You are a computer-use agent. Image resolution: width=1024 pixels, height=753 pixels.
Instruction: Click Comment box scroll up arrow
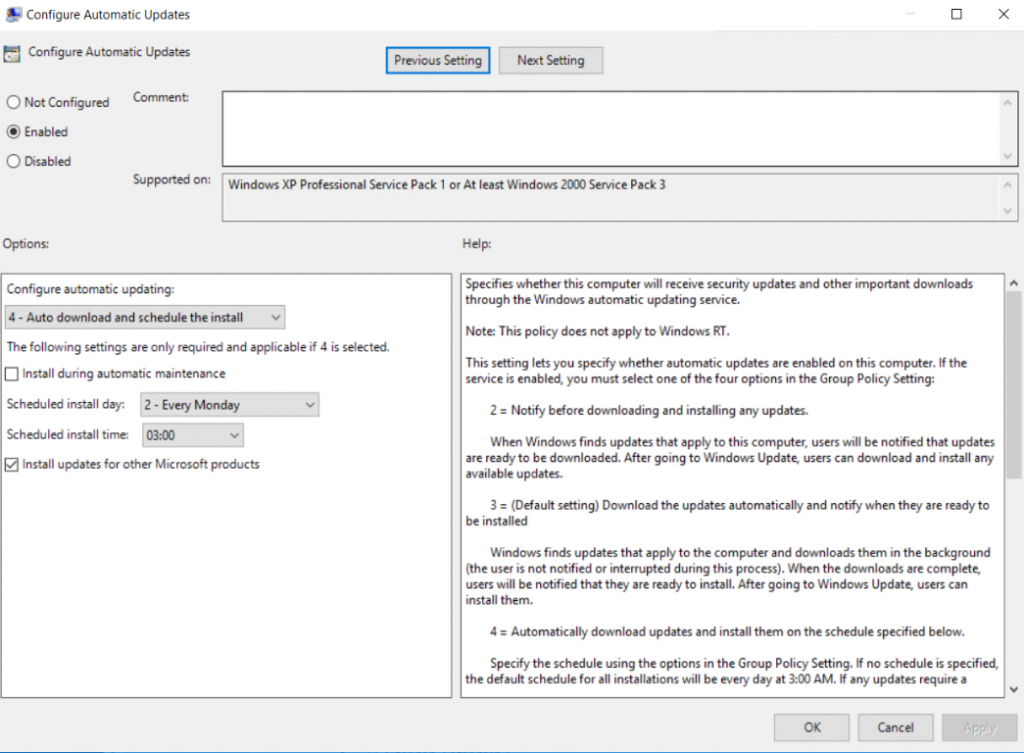[1009, 102]
